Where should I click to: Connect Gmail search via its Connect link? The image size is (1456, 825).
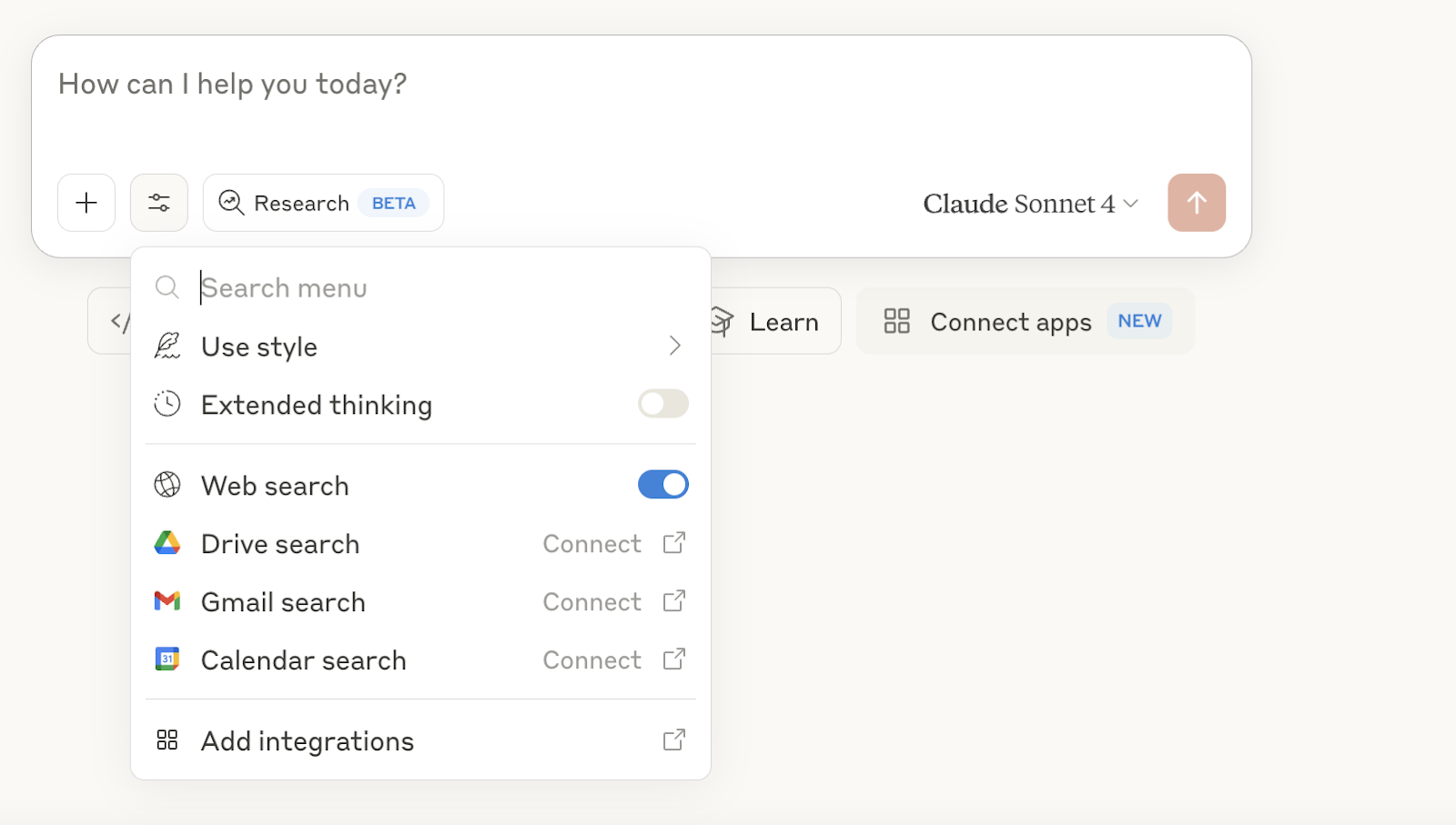point(592,602)
